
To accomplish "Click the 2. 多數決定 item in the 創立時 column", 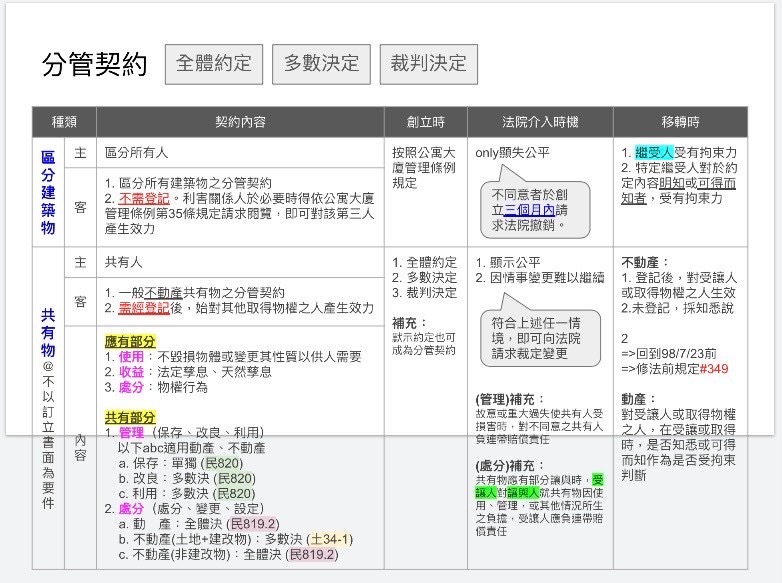I will point(424,278).
